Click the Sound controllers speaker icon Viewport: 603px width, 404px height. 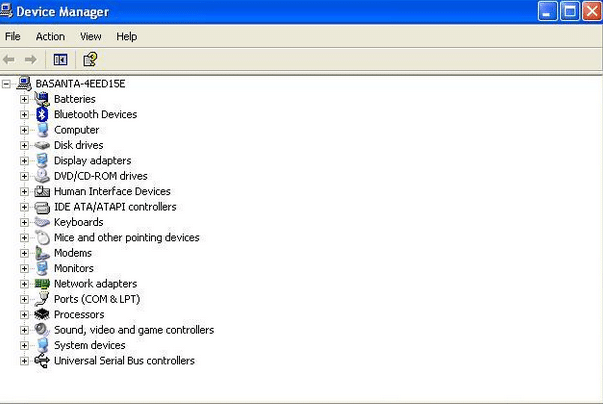[42, 330]
